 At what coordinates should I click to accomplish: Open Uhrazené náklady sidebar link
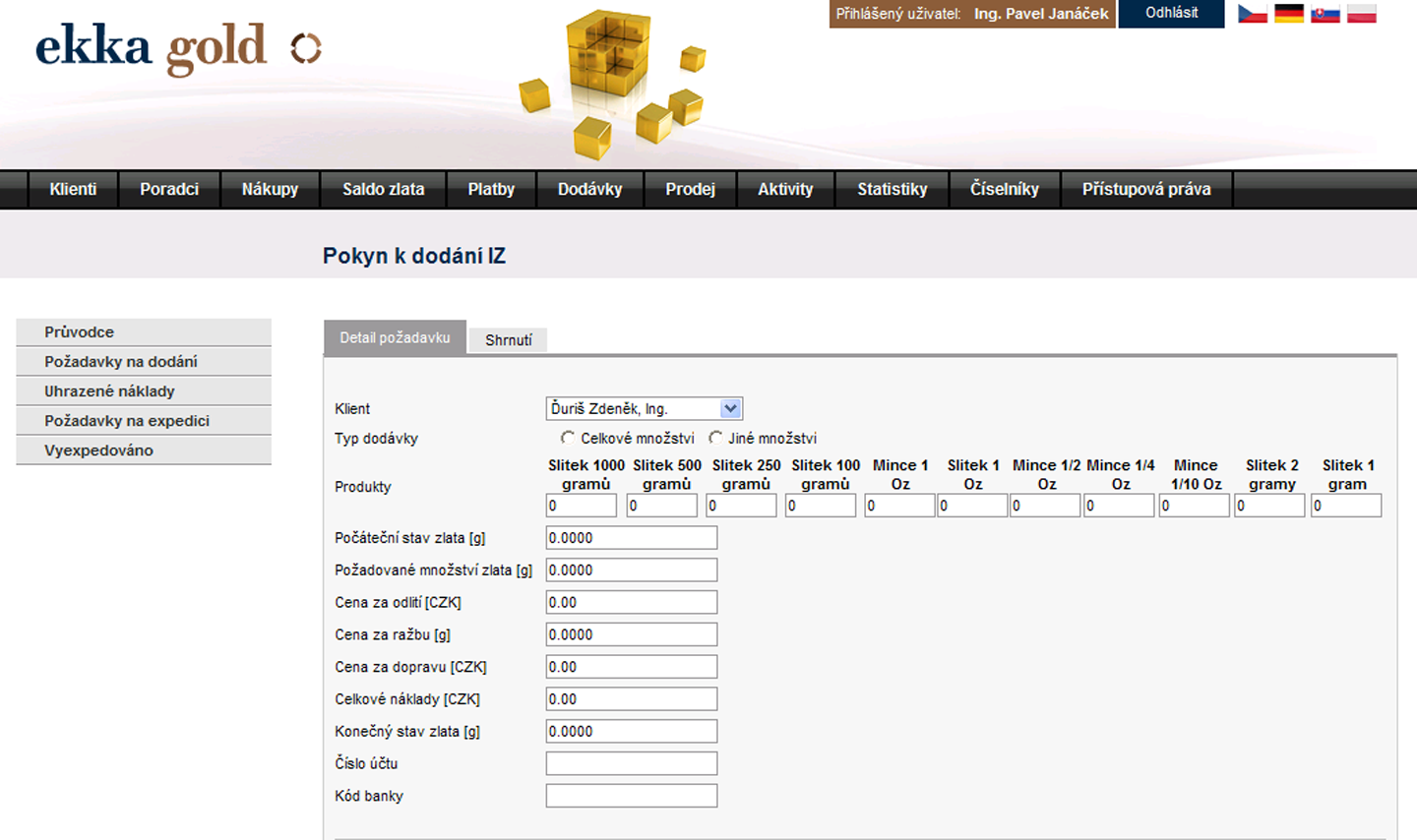coord(144,391)
